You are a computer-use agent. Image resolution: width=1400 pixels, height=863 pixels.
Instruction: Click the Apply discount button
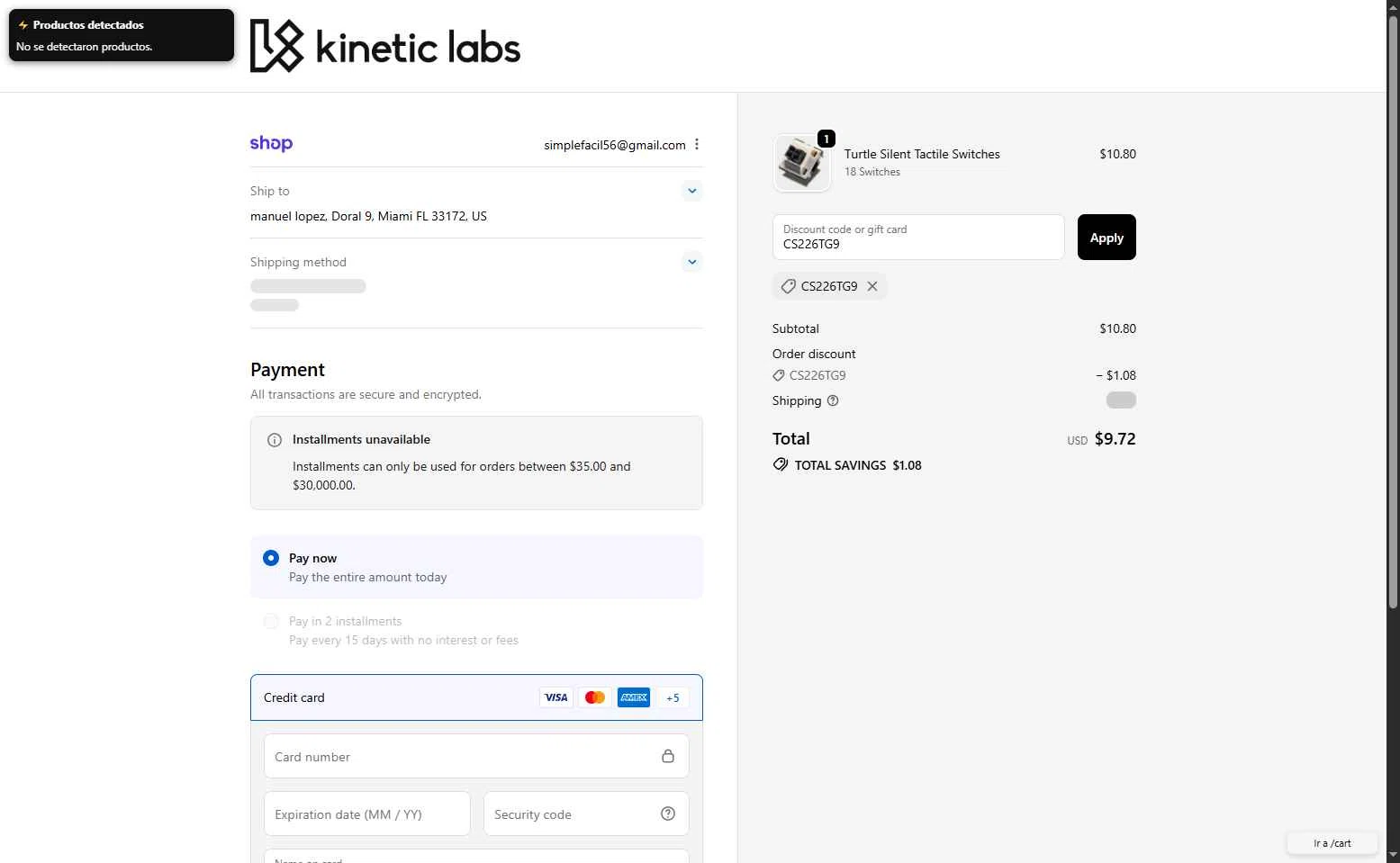tap(1106, 237)
